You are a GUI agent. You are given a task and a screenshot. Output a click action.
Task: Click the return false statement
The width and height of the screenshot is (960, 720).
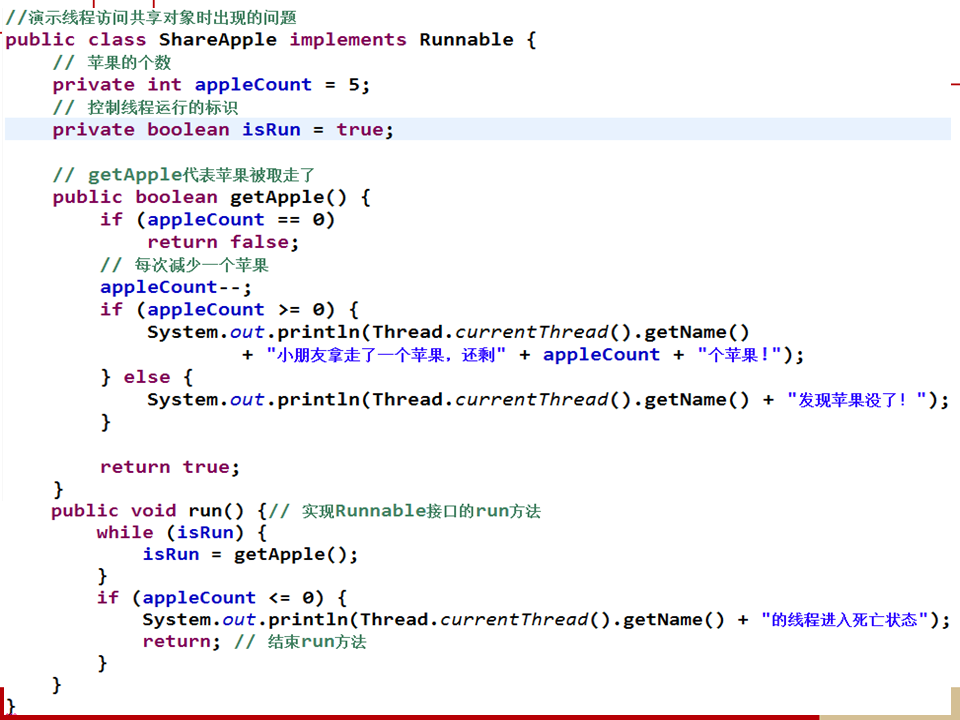tap(223, 242)
